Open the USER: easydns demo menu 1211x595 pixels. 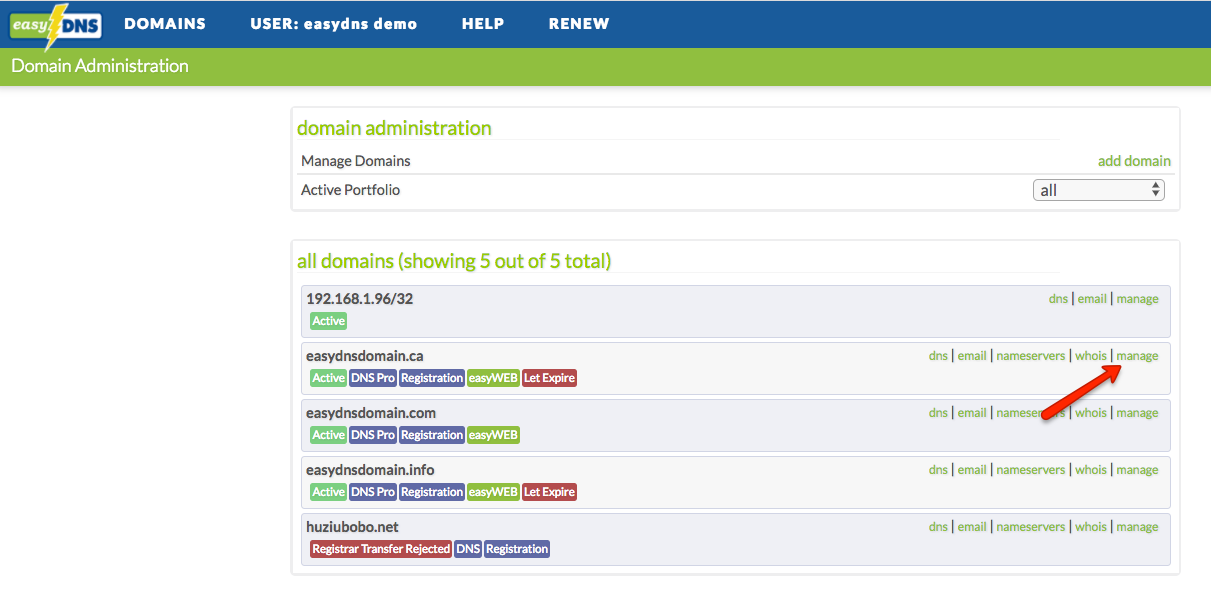point(334,24)
